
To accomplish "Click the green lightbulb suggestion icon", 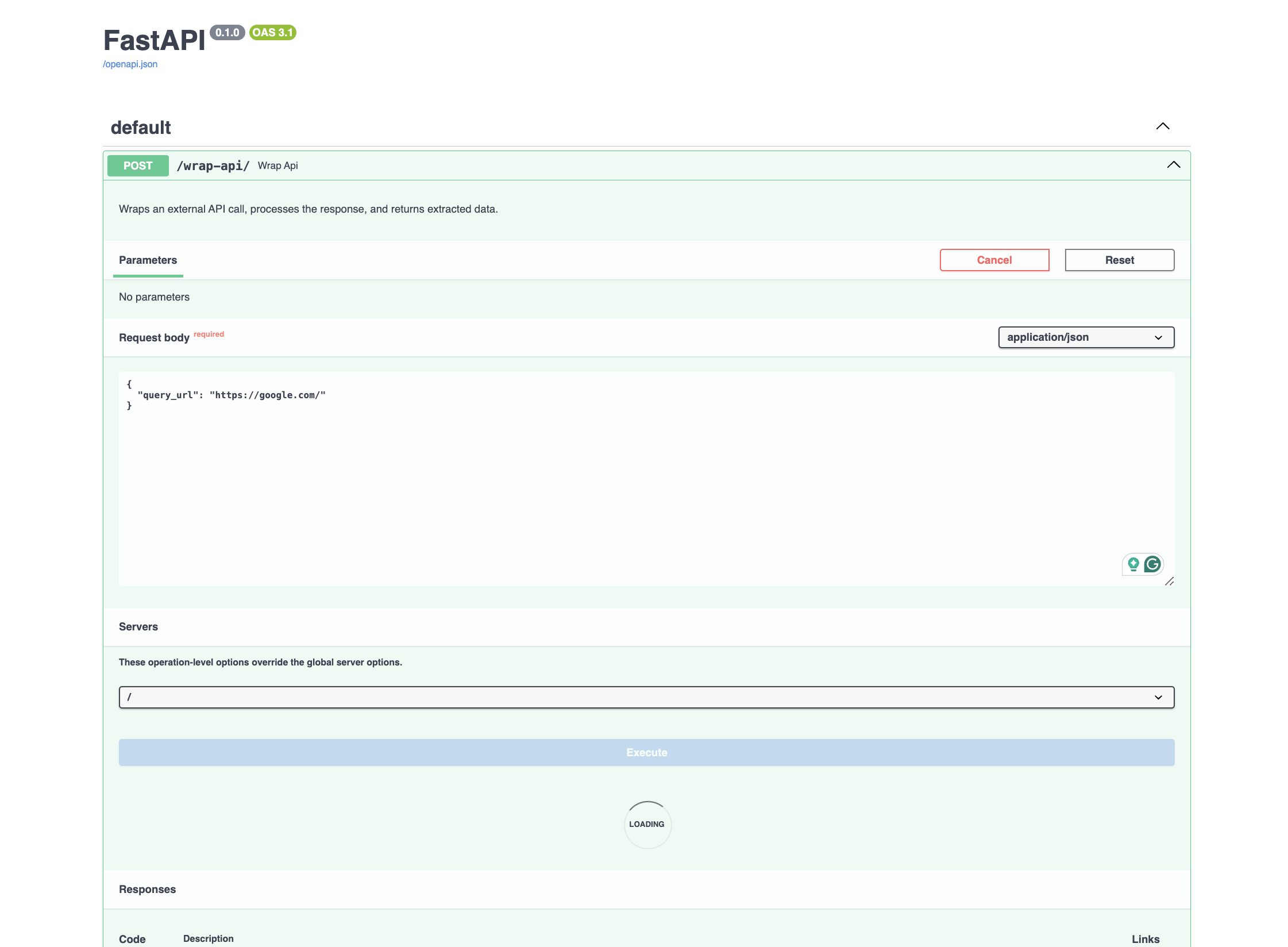I will coord(1133,564).
